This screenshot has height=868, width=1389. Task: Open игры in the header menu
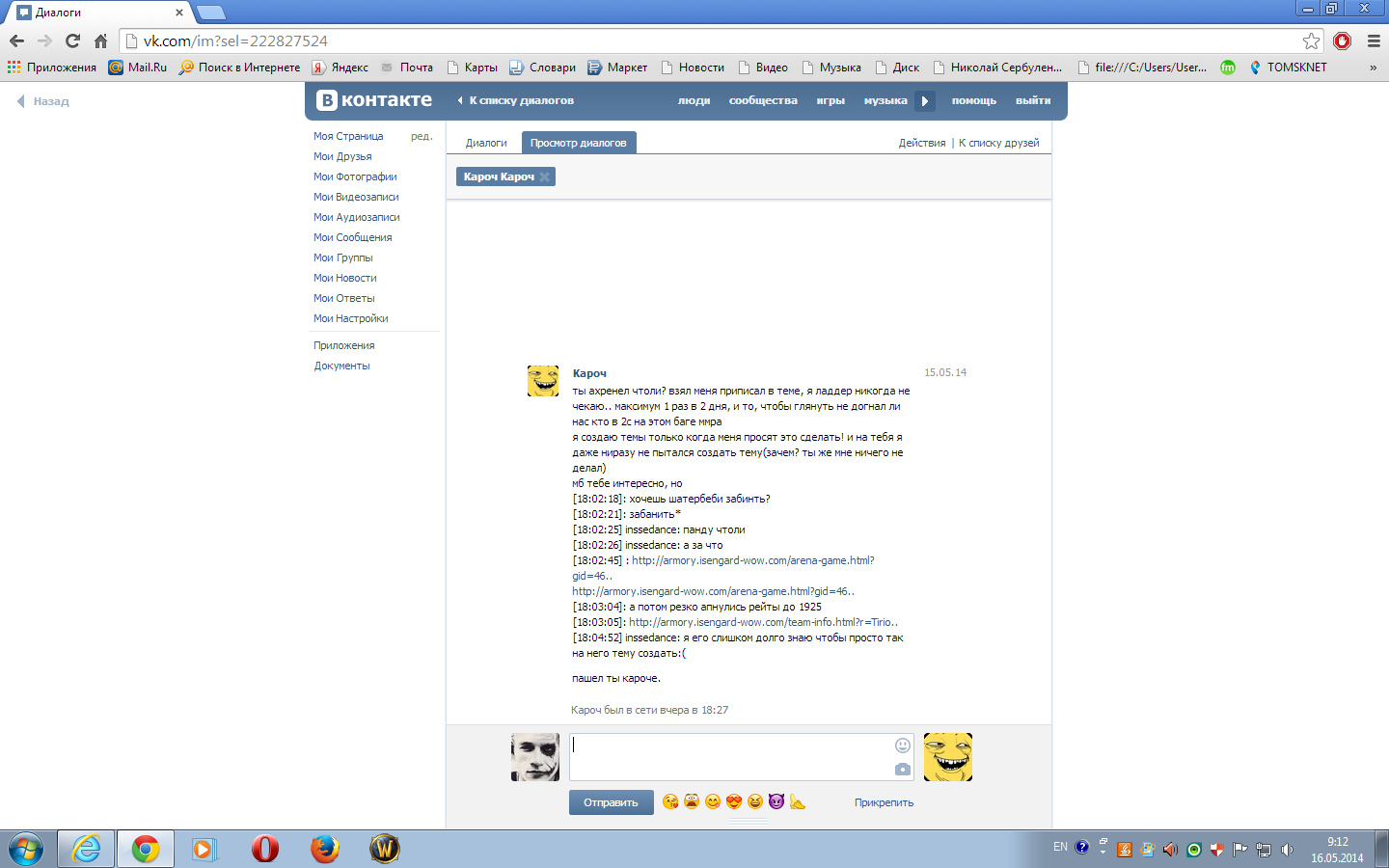click(x=831, y=100)
